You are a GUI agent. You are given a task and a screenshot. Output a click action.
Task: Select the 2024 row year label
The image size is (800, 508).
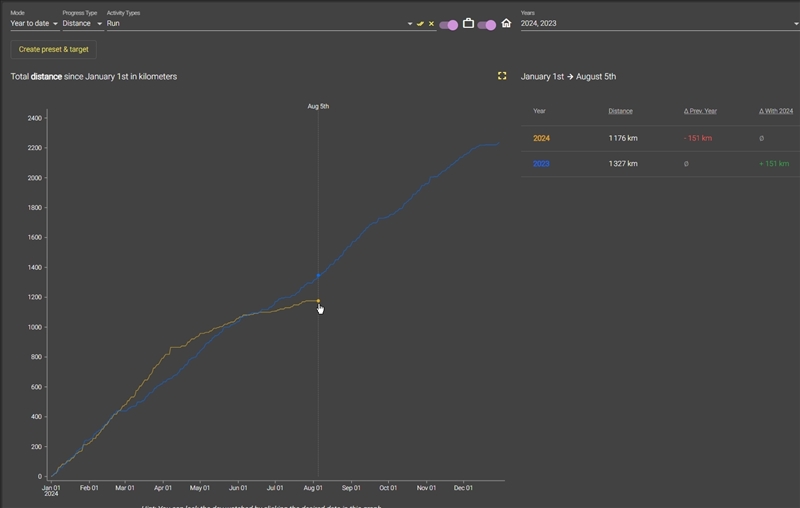point(541,138)
